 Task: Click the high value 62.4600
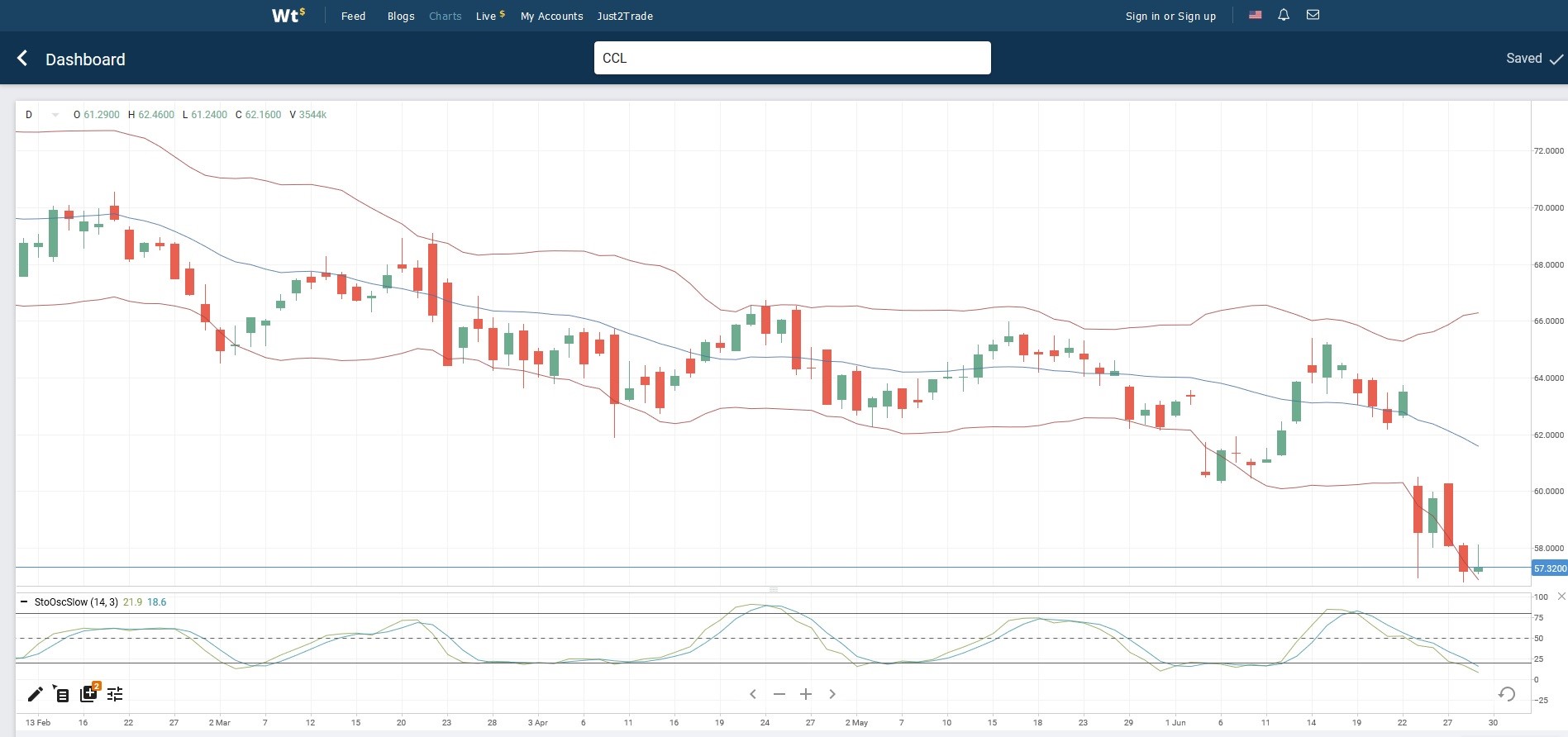(x=156, y=115)
